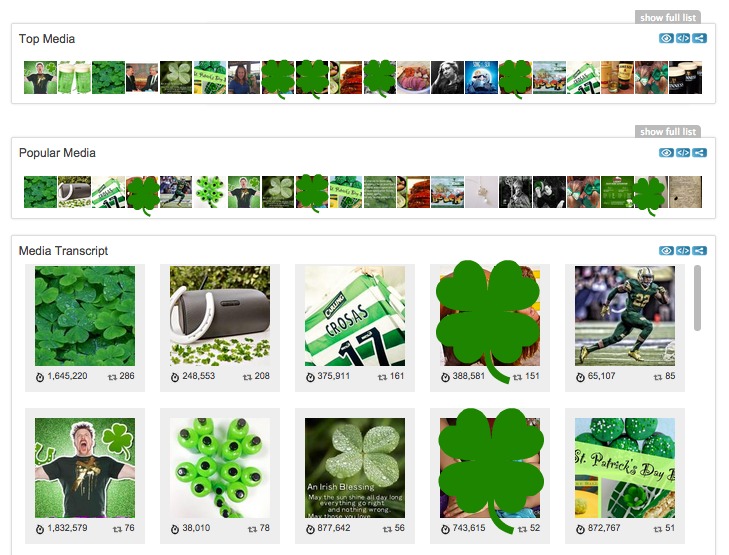Image resolution: width=729 pixels, height=555 pixels.
Task: Click 'show full list' above Popular Media
Action: [x=668, y=132]
